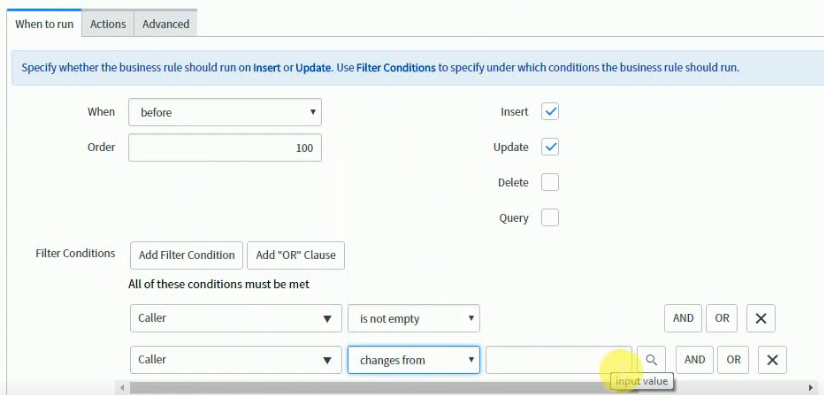Open the 'changes from' operator dropdown
824x395 pixels.
[414, 360]
